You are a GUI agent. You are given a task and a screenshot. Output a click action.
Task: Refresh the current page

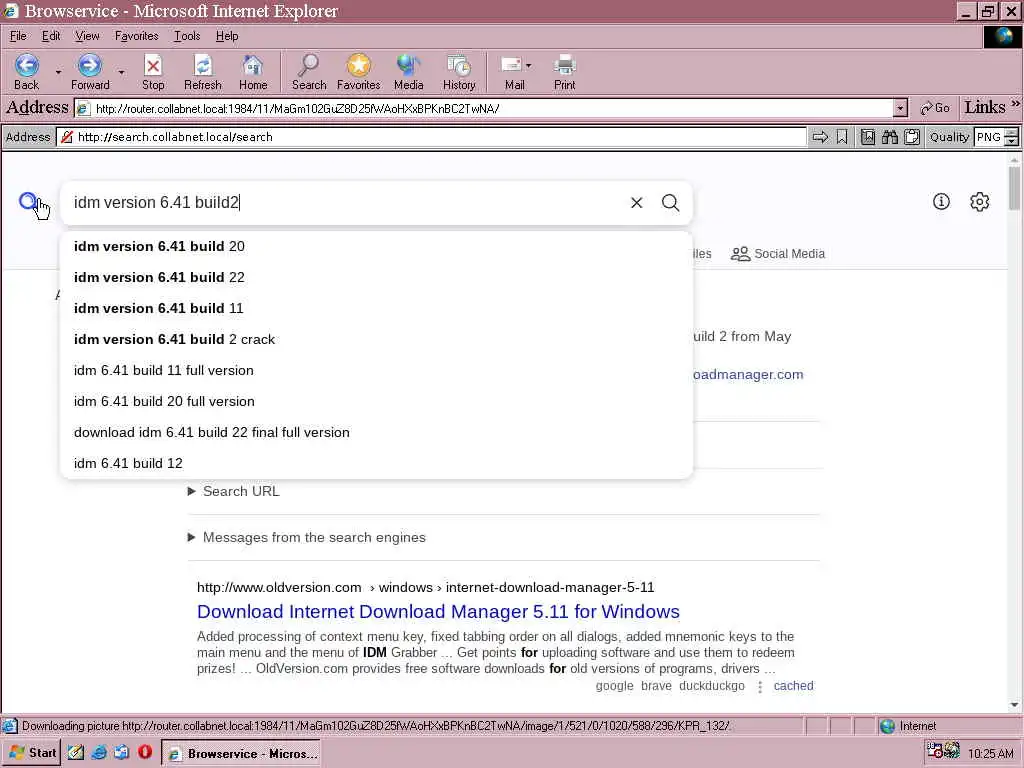202,72
